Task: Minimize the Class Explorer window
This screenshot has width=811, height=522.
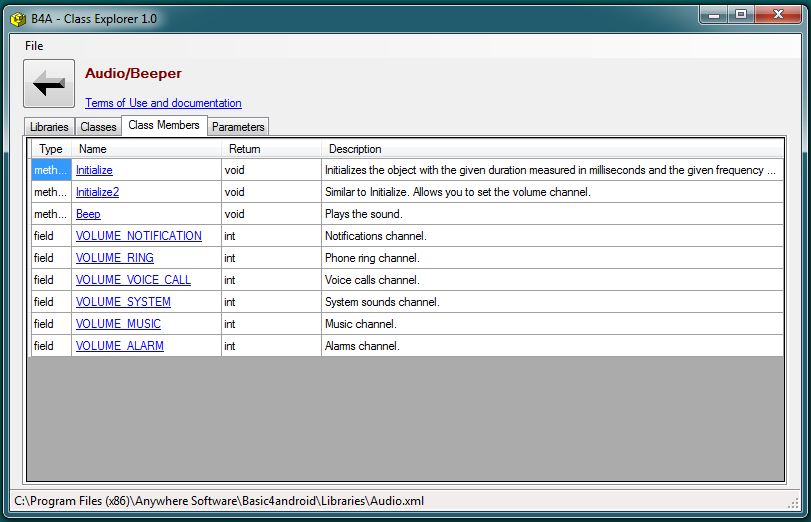Action: (x=714, y=15)
